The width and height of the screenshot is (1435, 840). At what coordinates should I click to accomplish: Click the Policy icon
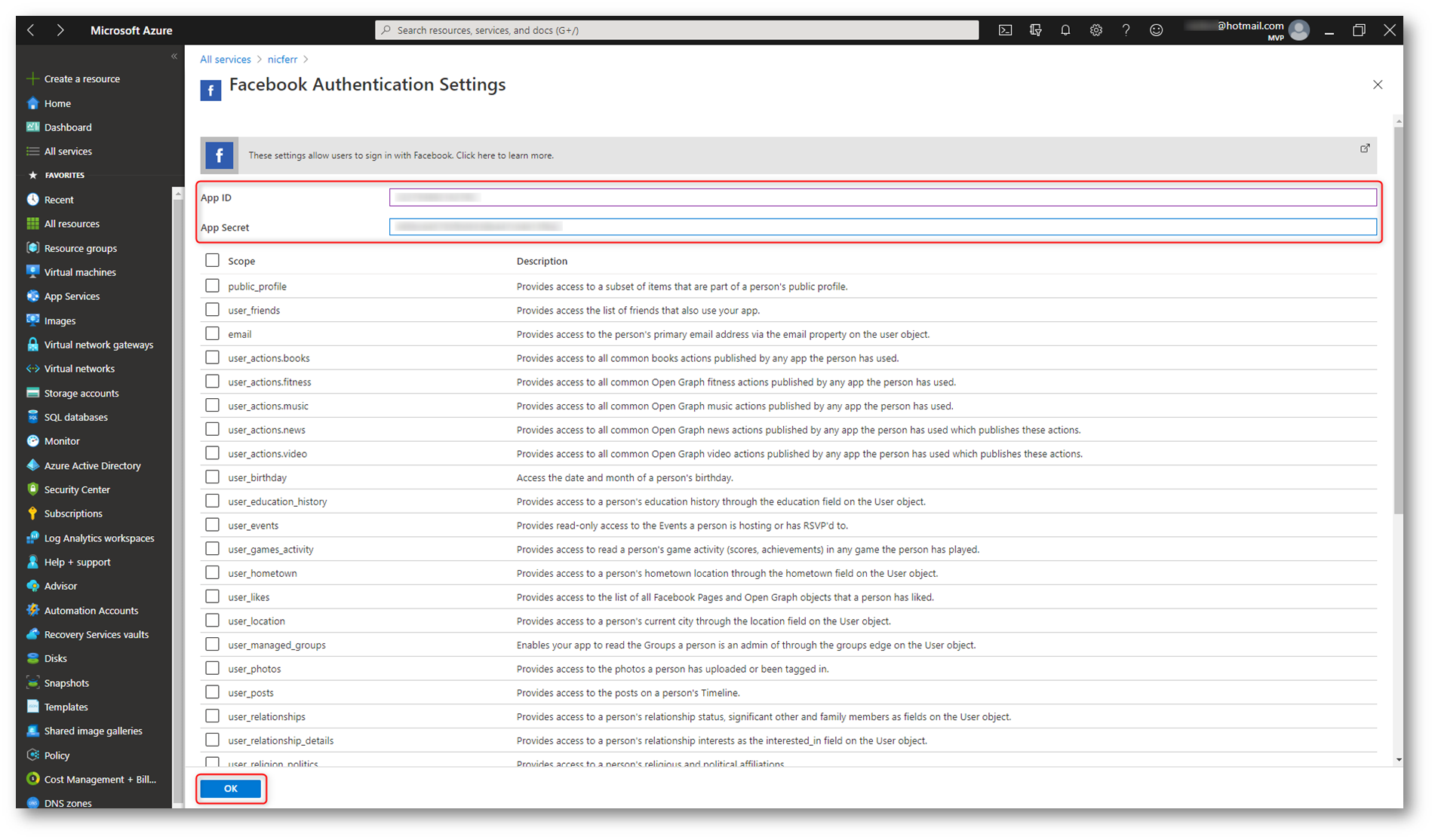[x=32, y=755]
